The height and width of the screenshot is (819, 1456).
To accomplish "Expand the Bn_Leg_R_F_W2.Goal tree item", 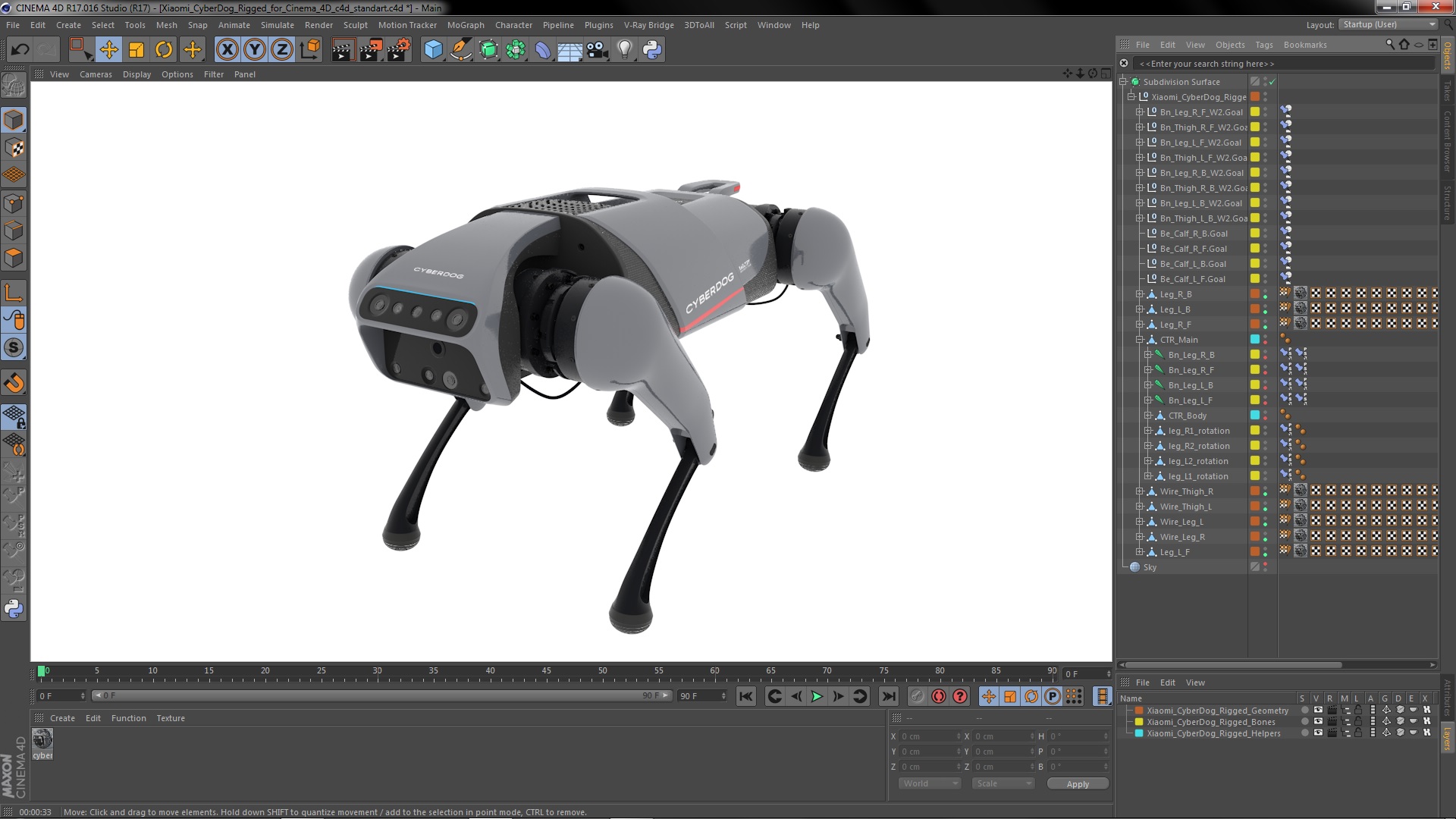I will 1139,112.
